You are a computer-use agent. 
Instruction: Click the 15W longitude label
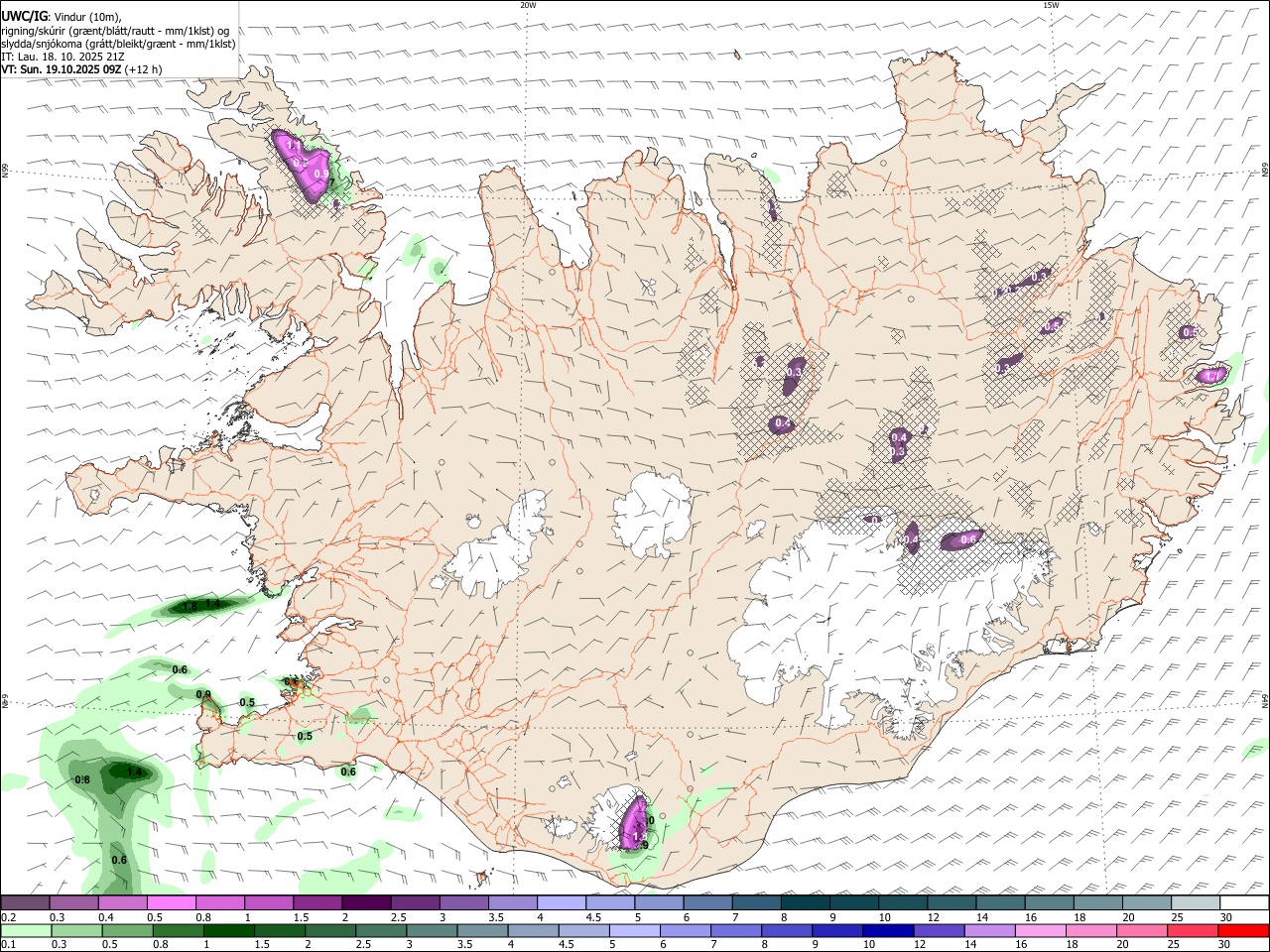[1050, 5]
